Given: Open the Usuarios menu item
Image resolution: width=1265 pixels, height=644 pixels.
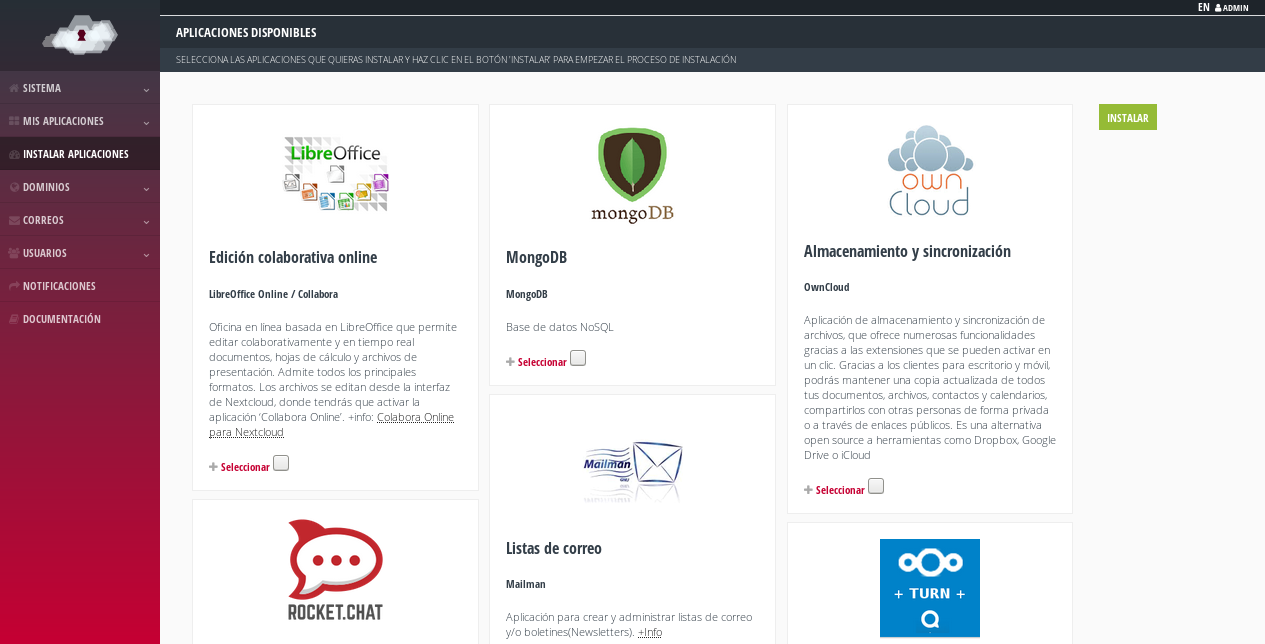Looking at the screenshot, I should 80,253.
